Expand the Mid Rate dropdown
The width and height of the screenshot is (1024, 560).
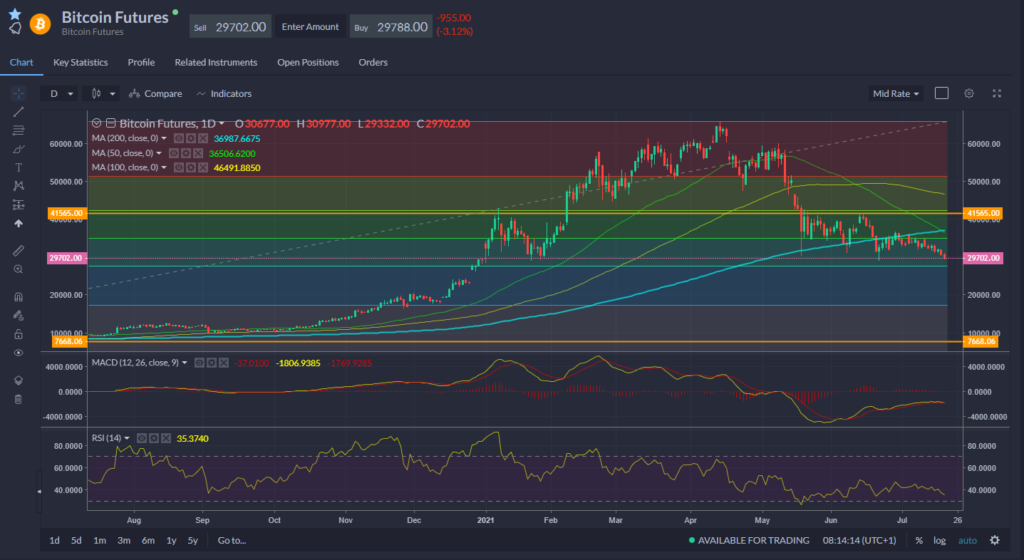tap(896, 93)
